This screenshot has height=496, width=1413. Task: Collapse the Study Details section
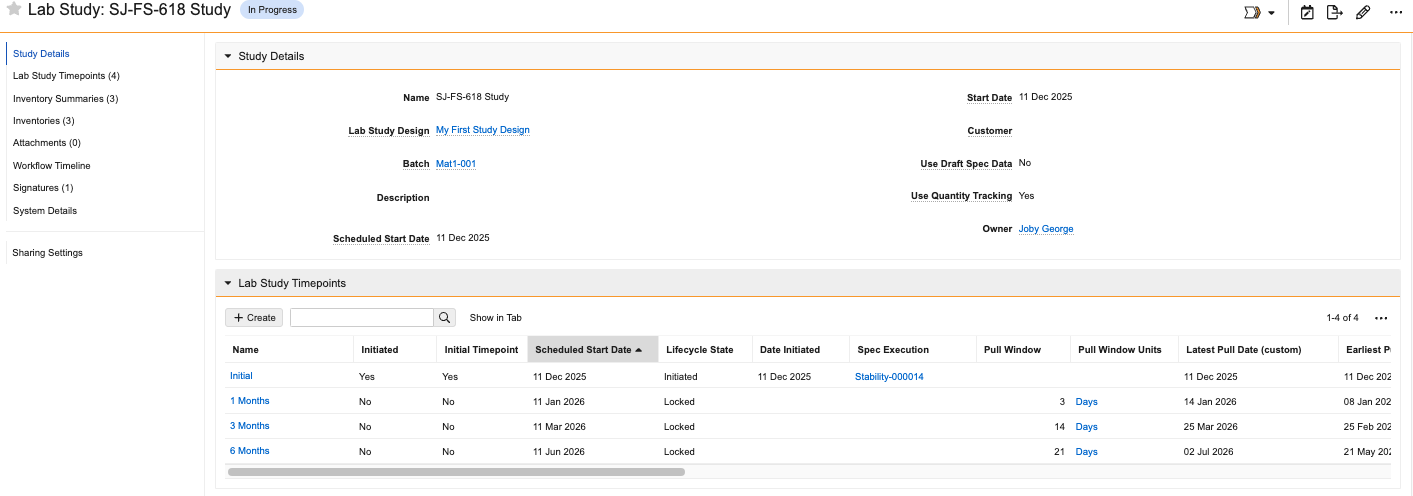click(x=228, y=56)
